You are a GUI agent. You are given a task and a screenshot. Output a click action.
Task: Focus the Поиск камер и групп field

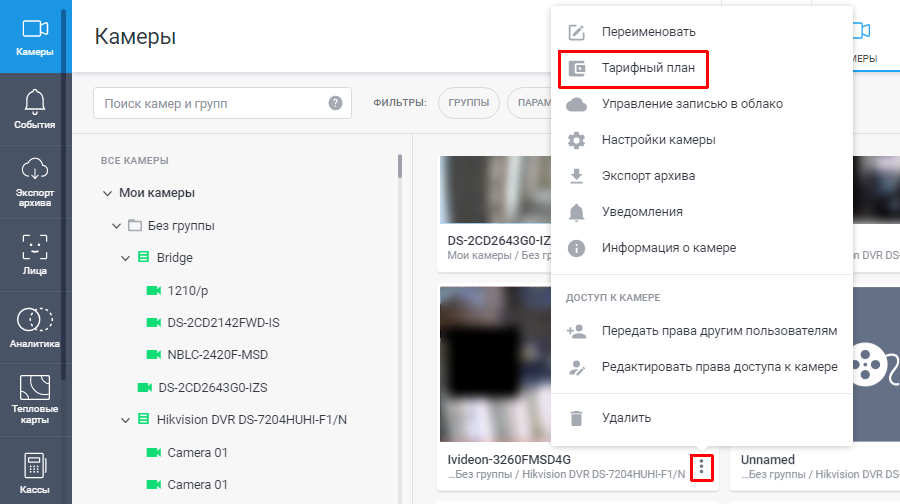coord(222,103)
